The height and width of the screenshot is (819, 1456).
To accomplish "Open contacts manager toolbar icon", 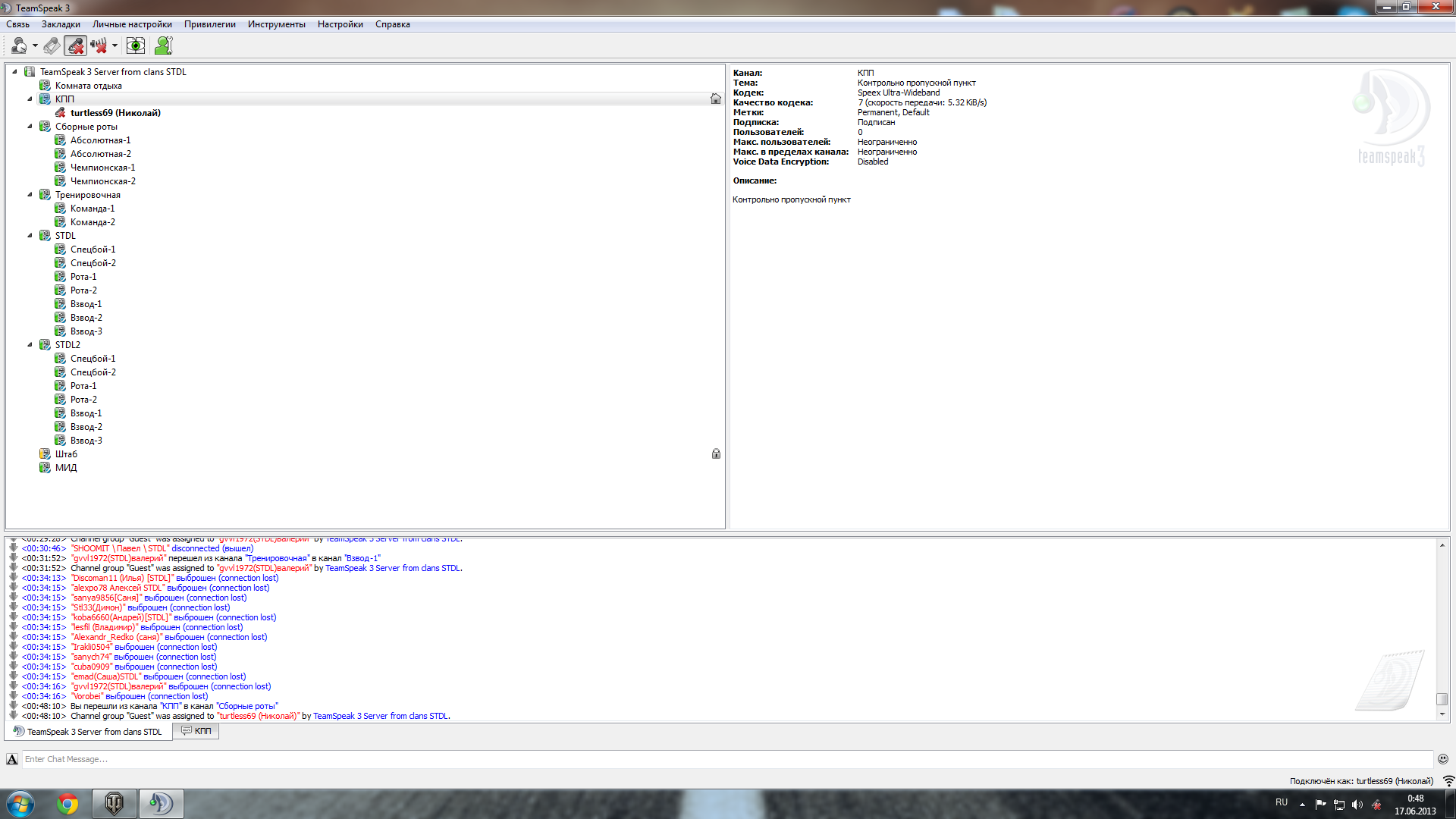I will 163,46.
